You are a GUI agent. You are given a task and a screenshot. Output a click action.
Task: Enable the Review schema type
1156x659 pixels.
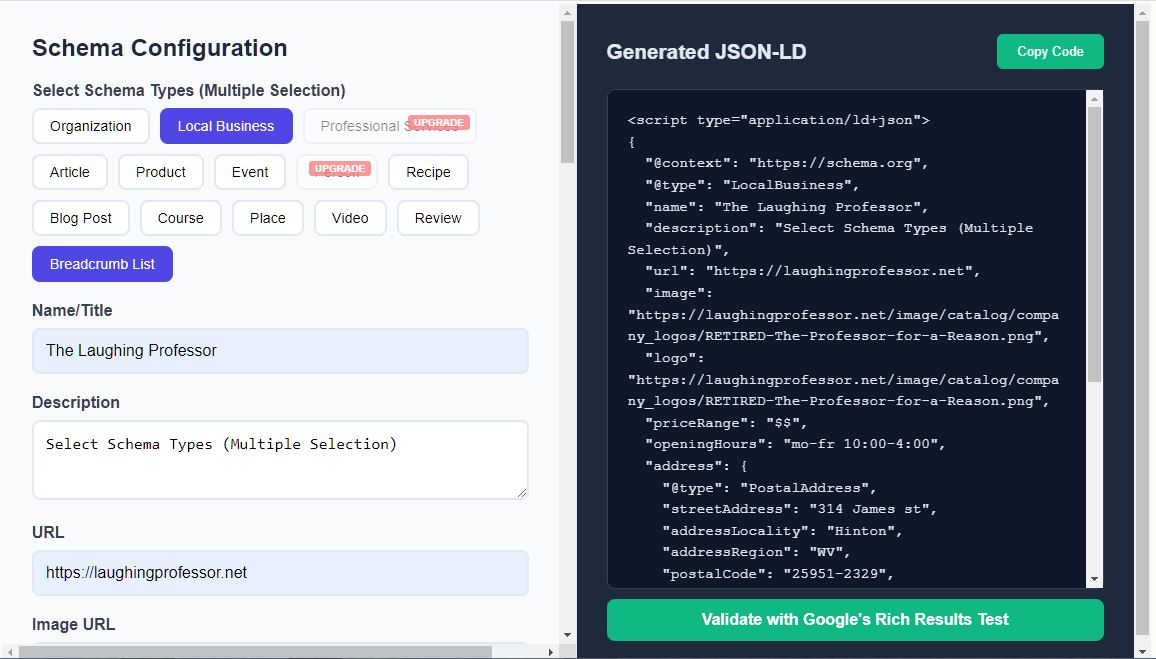click(x=437, y=218)
